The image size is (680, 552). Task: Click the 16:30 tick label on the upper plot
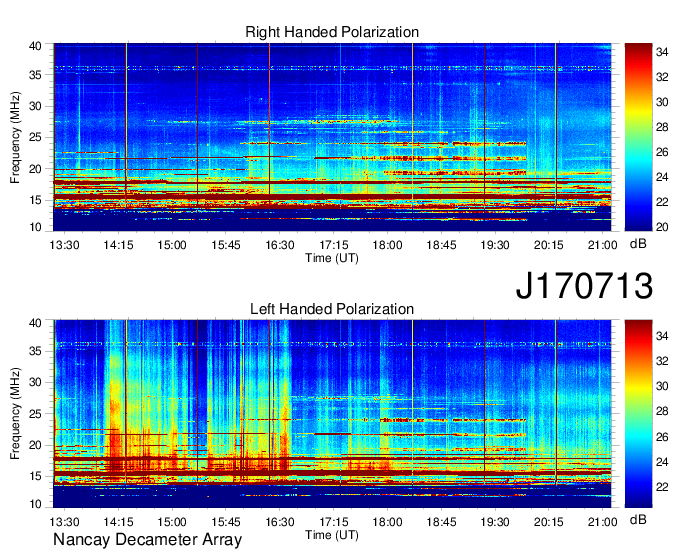tap(280, 245)
